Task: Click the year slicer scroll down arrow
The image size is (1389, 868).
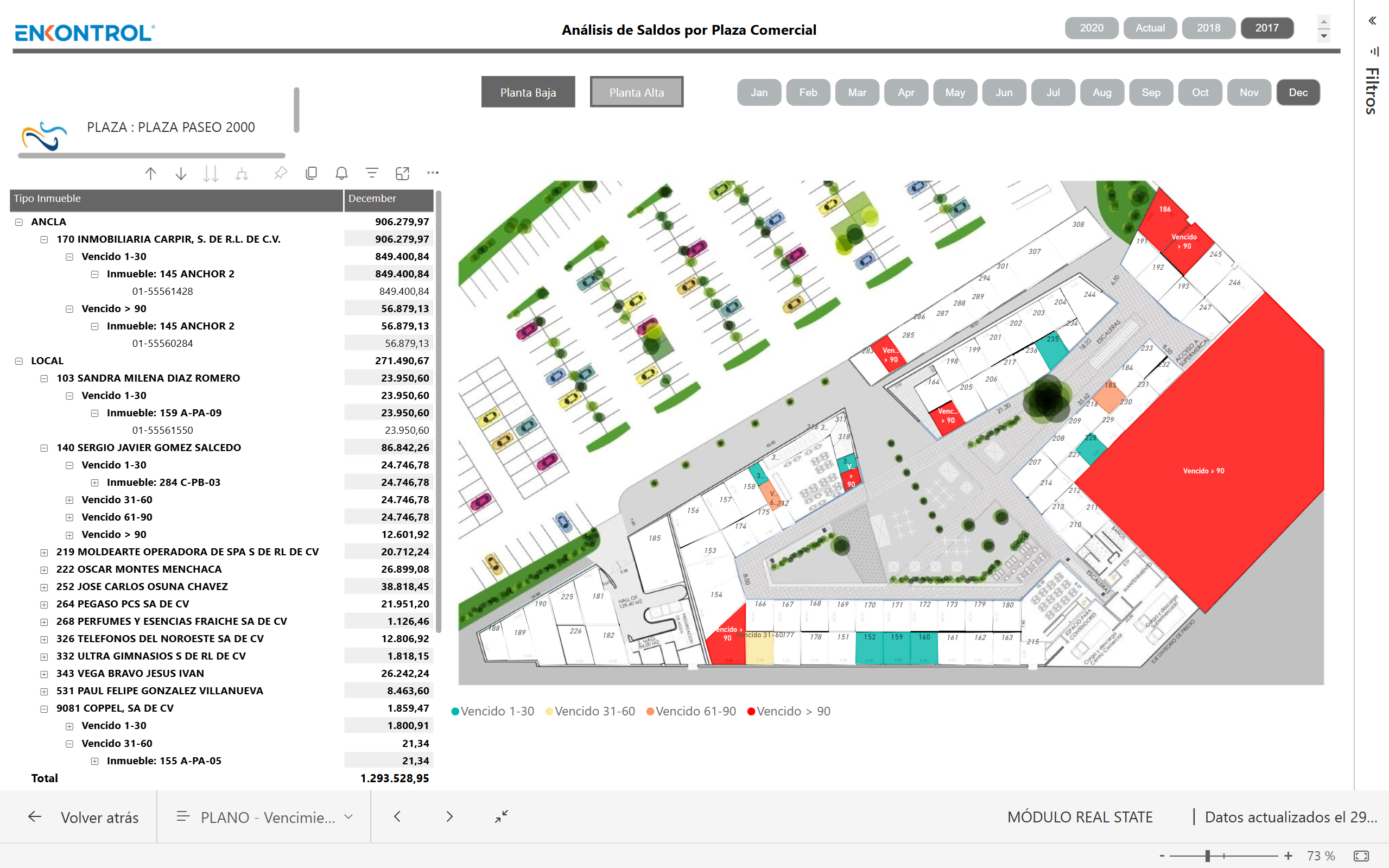Action: click(x=1323, y=36)
